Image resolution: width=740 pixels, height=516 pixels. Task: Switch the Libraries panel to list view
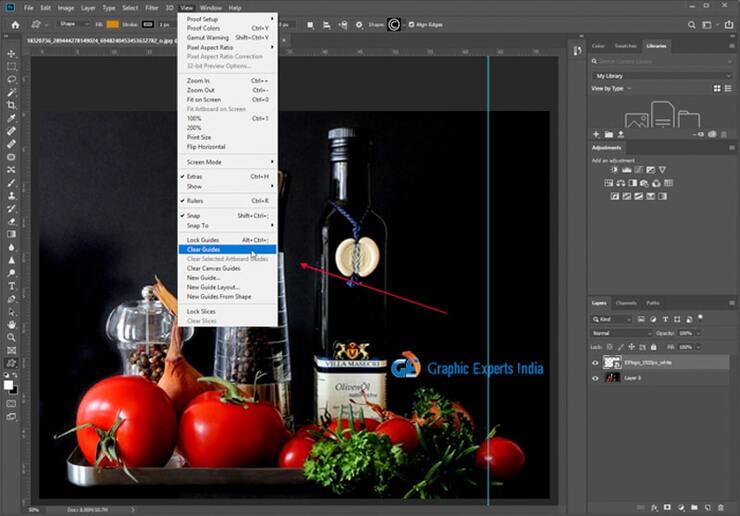pos(729,88)
